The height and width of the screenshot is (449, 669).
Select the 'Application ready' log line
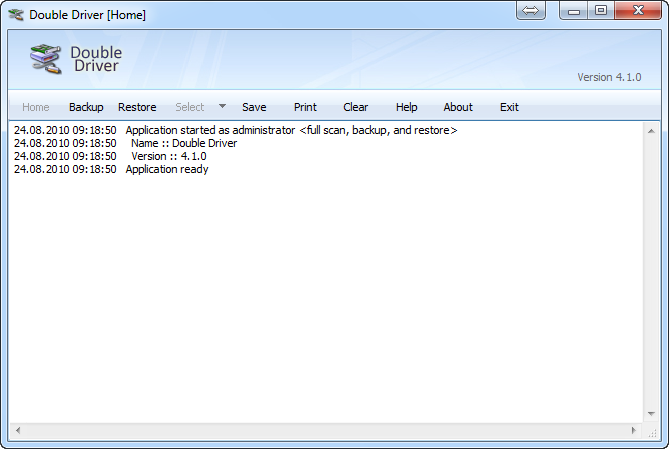click(111, 169)
